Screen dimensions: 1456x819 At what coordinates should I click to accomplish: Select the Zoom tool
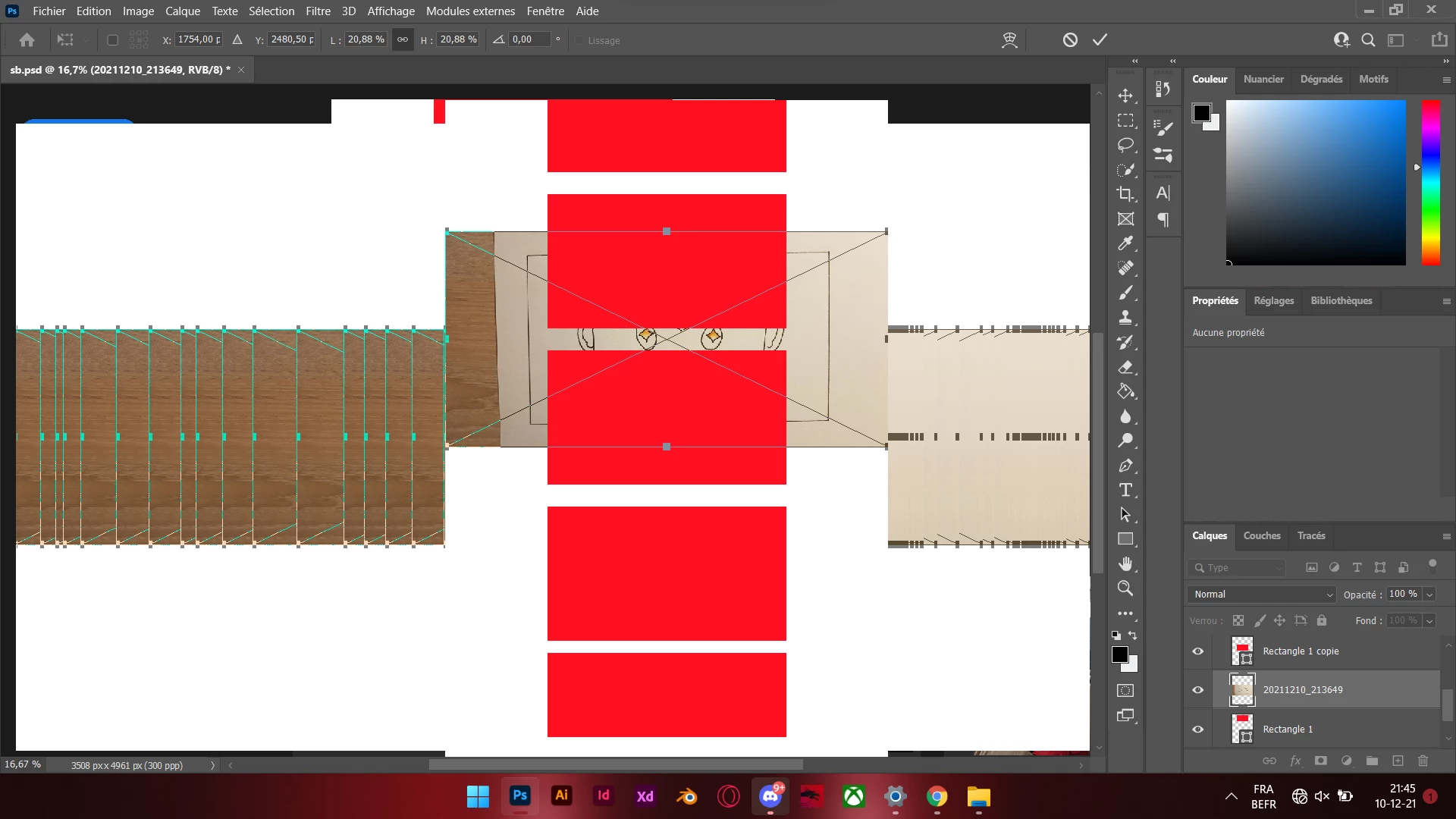pos(1125,588)
